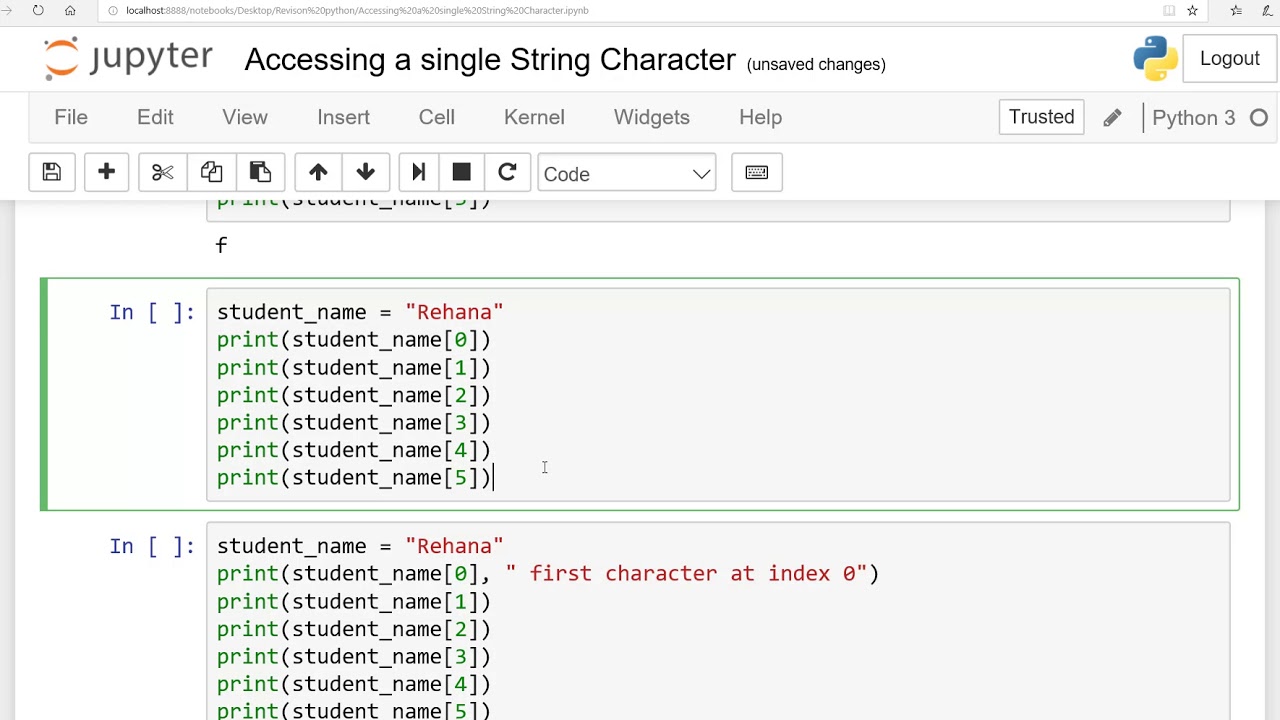Move selected cell down arrow
Viewport: 1280px width, 720px height.
click(x=365, y=173)
